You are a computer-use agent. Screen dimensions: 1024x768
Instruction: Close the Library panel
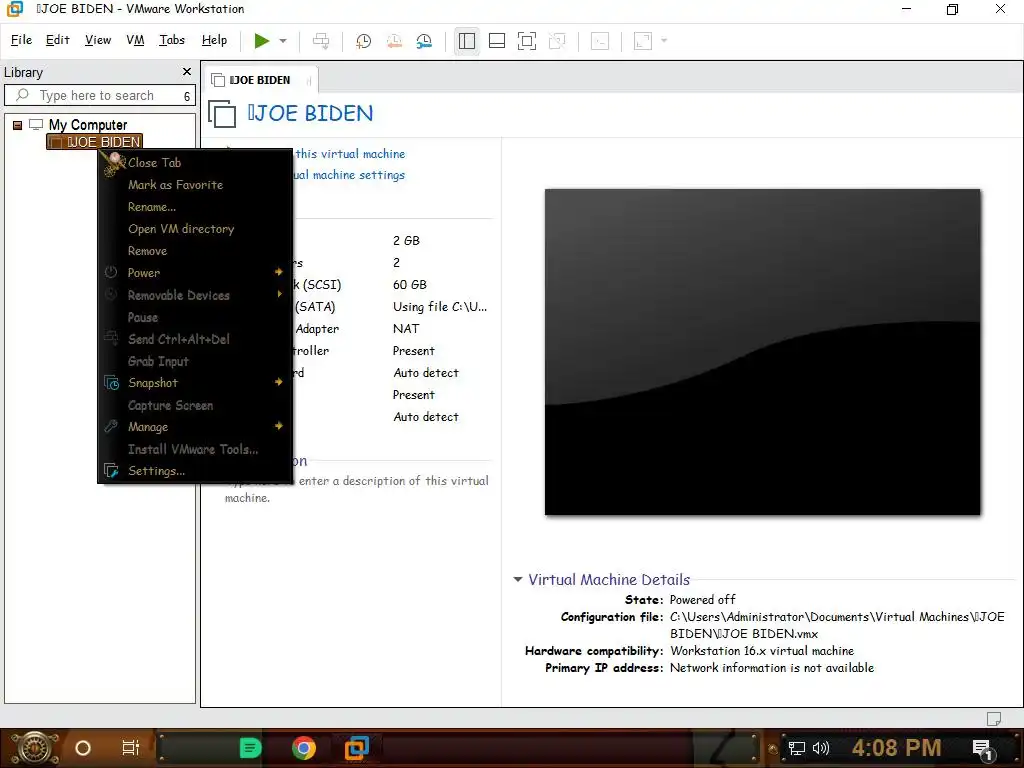[187, 72]
